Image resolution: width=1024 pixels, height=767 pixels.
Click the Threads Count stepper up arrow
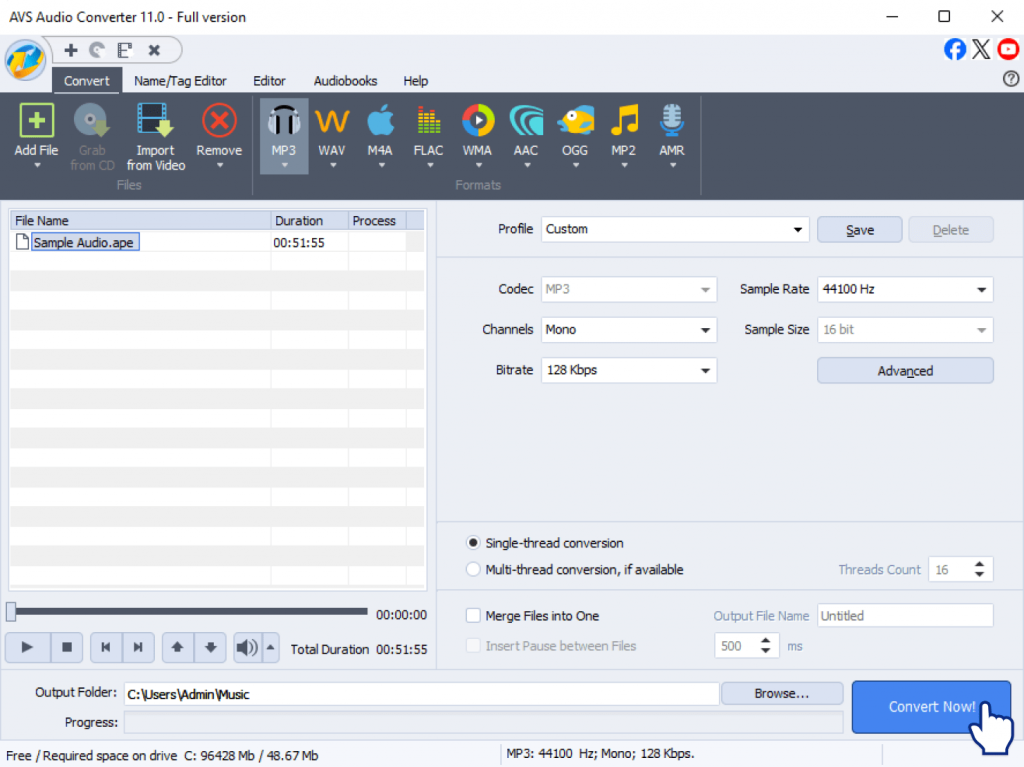click(x=979, y=564)
